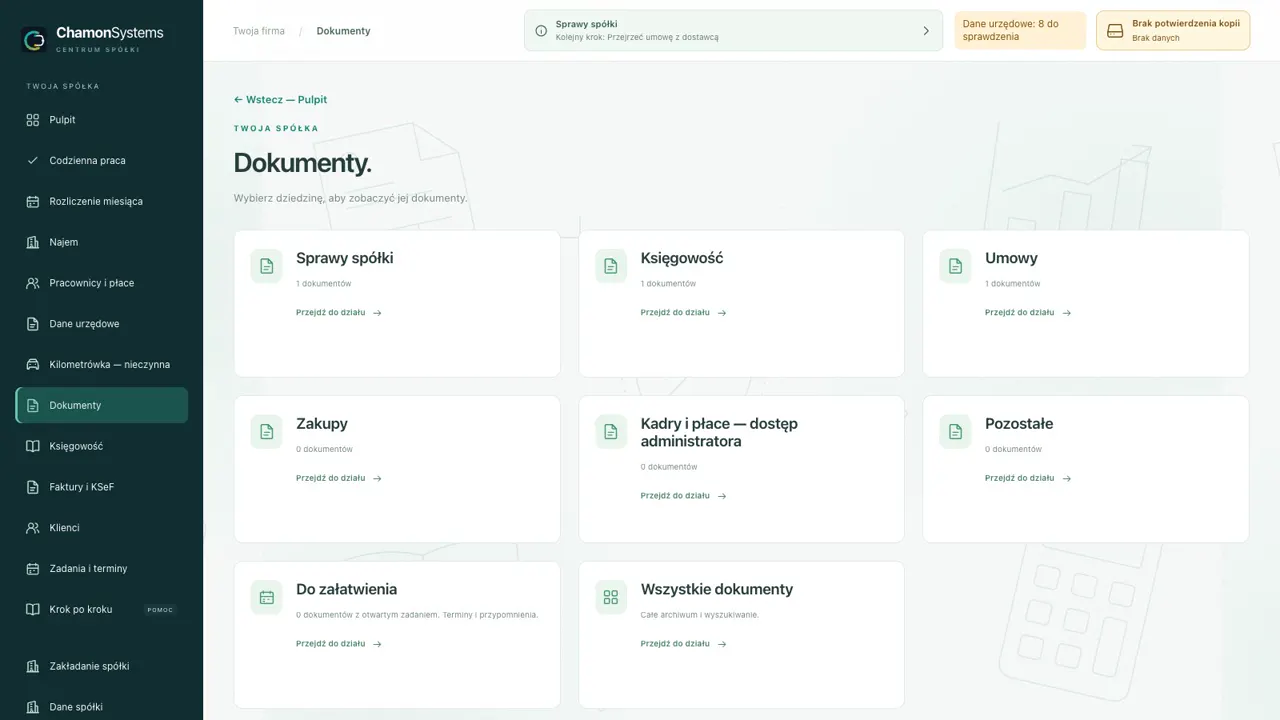The image size is (1280, 720).
Task: Open the Dane urzędowe: 8 do sprawdzenia notice
Action: pos(1020,30)
